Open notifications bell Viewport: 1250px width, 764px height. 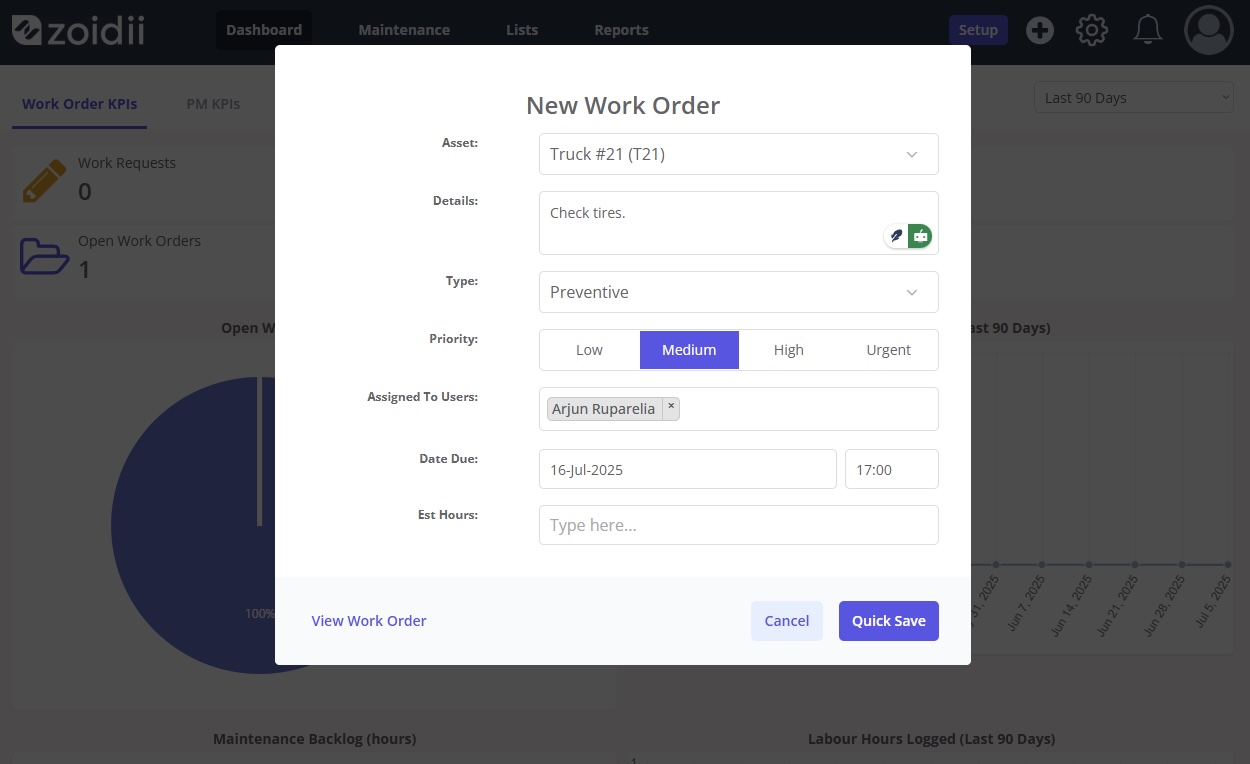pyautogui.click(x=1147, y=30)
